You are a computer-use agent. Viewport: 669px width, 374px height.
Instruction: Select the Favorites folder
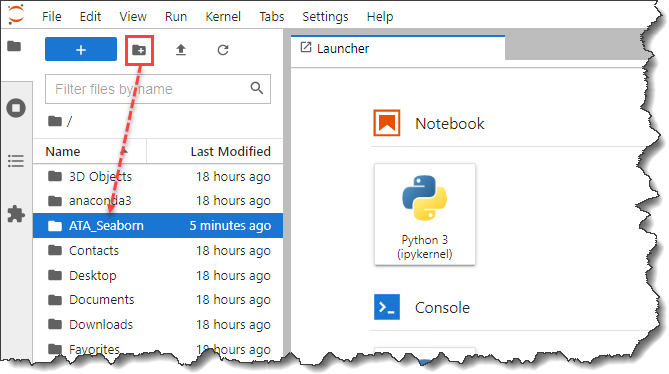158,349
